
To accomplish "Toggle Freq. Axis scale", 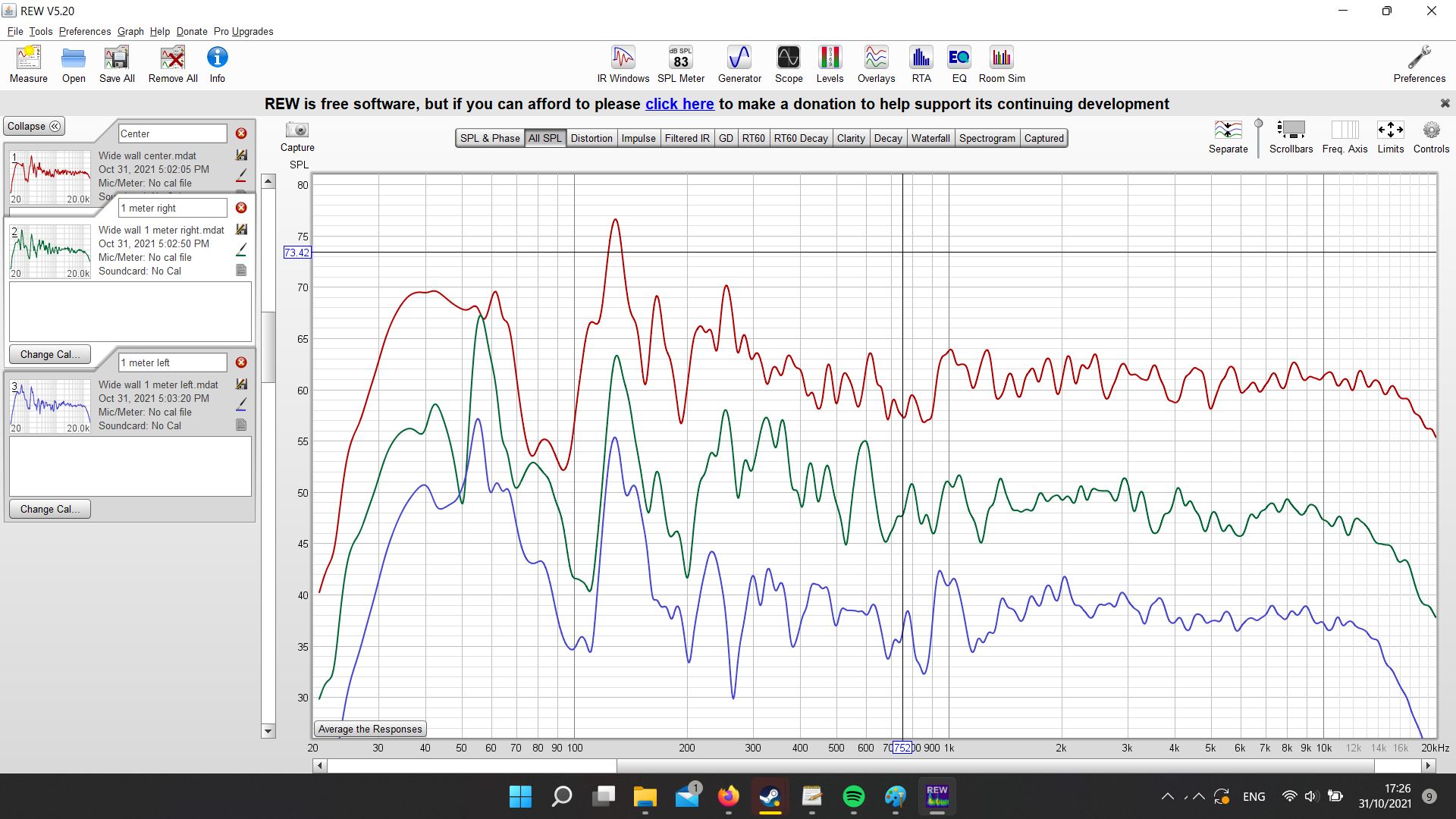I will pos(1345,136).
